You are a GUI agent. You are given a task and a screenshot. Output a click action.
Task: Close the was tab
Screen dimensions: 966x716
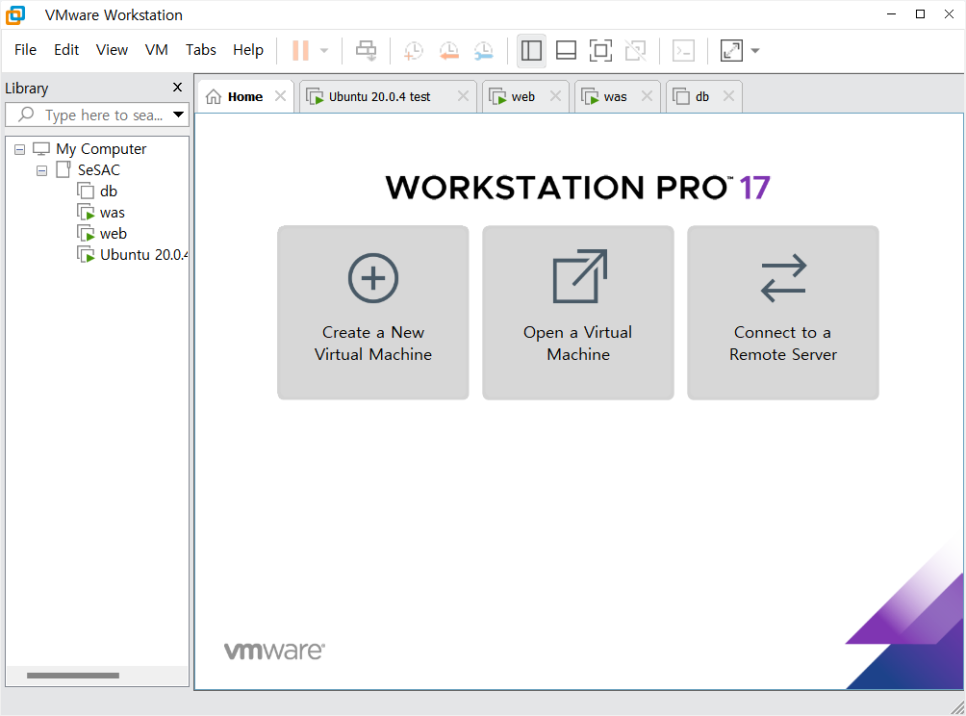(647, 96)
